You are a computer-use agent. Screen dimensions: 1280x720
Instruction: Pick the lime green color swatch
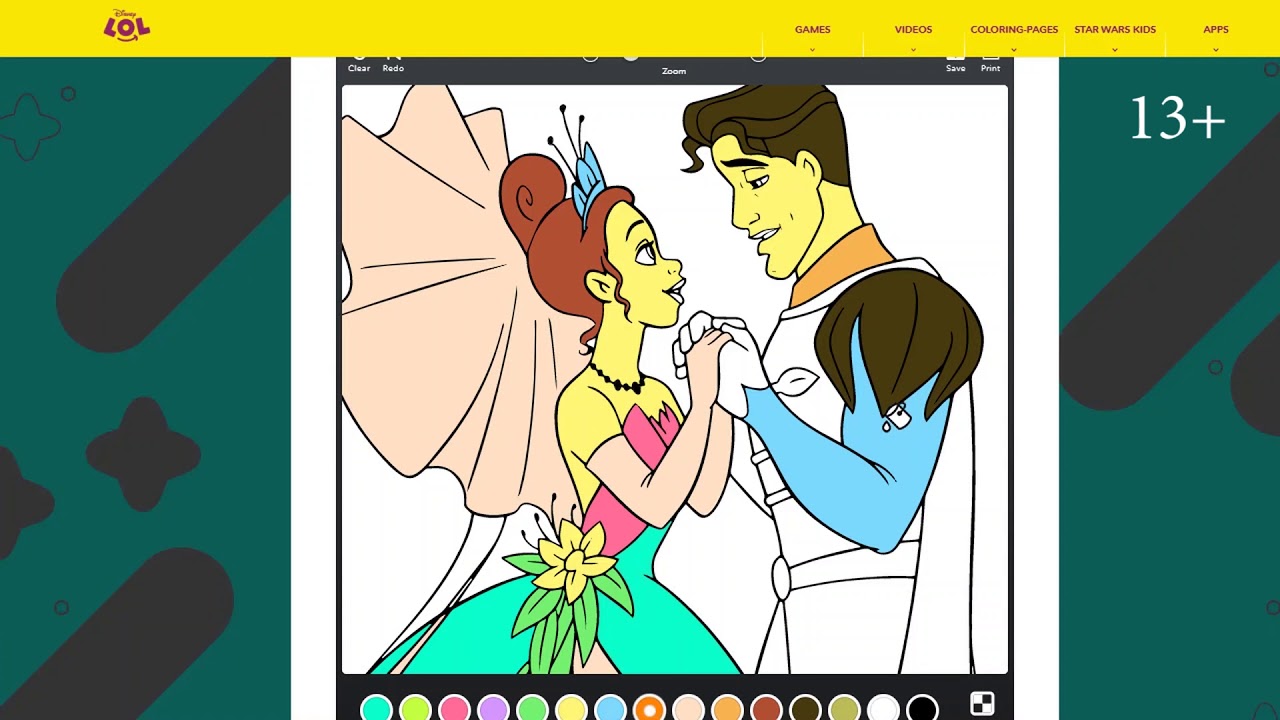point(415,709)
